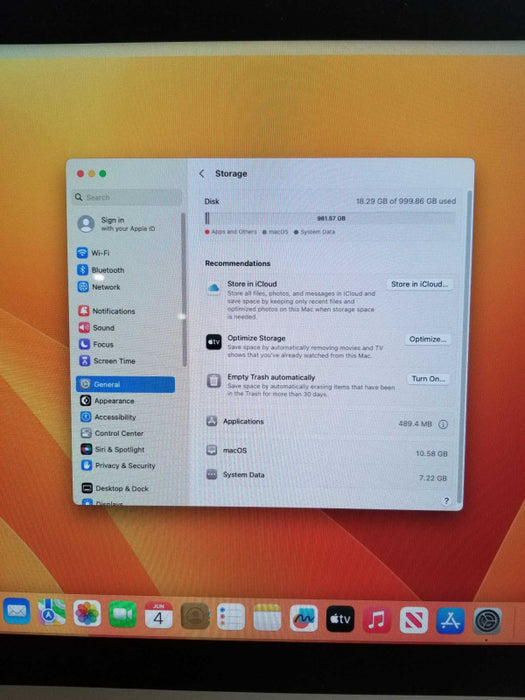The width and height of the screenshot is (525, 700).
Task: Click the trash icon beside Empty Trash automatically
Action: [214, 381]
